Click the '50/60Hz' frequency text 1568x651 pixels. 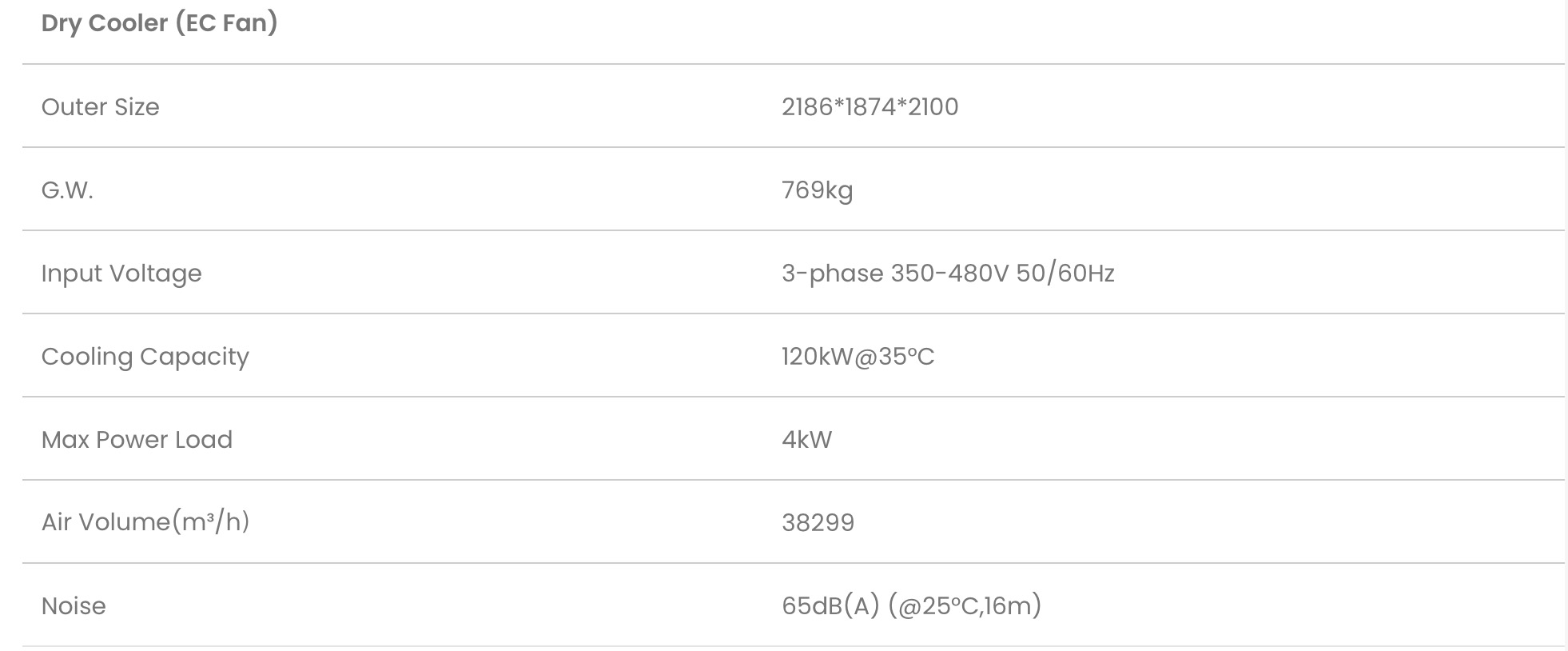click(x=1065, y=274)
